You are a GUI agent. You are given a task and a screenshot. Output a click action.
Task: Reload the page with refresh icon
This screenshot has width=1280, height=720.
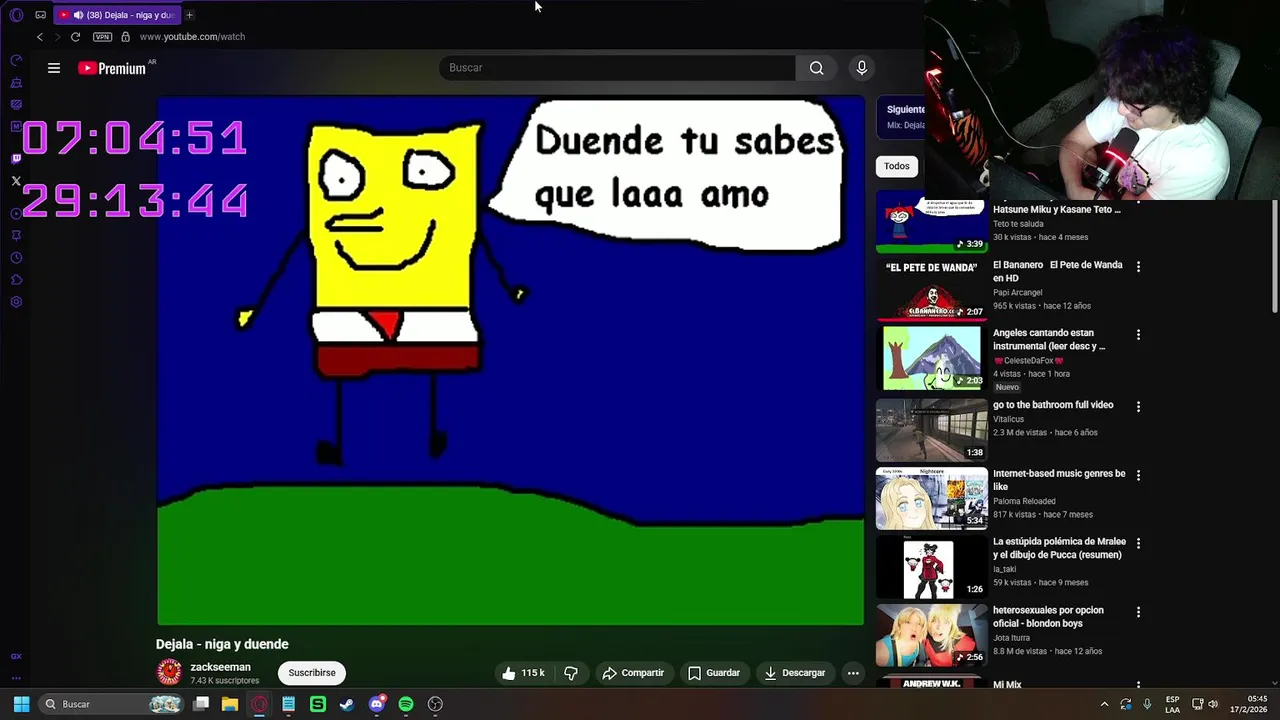(x=75, y=37)
